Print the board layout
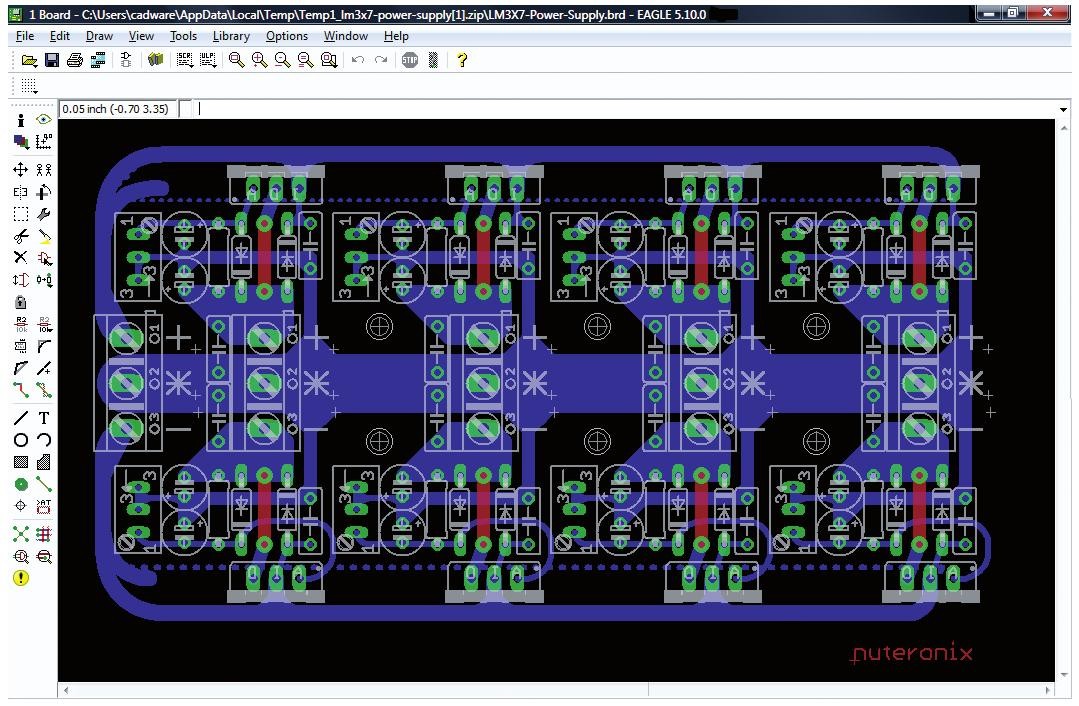This screenshot has width=1079, height=706. click(75, 61)
